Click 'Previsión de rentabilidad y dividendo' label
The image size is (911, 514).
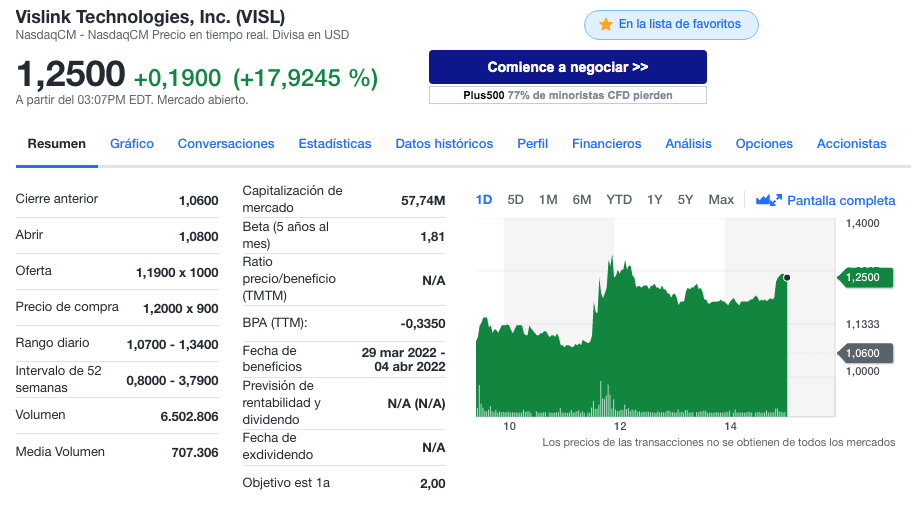(282, 402)
